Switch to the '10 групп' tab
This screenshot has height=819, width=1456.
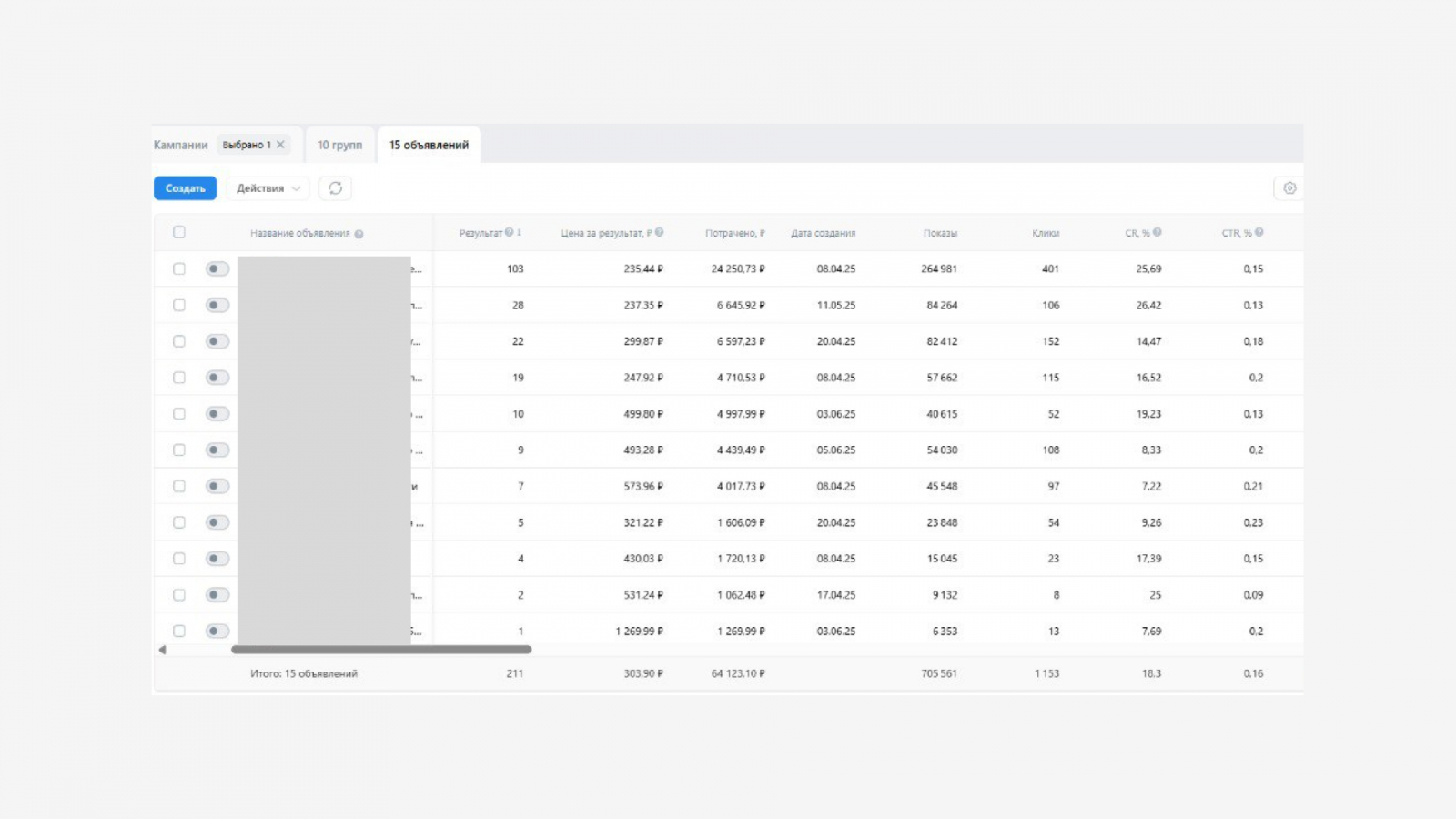pyautogui.click(x=339, y=145)
